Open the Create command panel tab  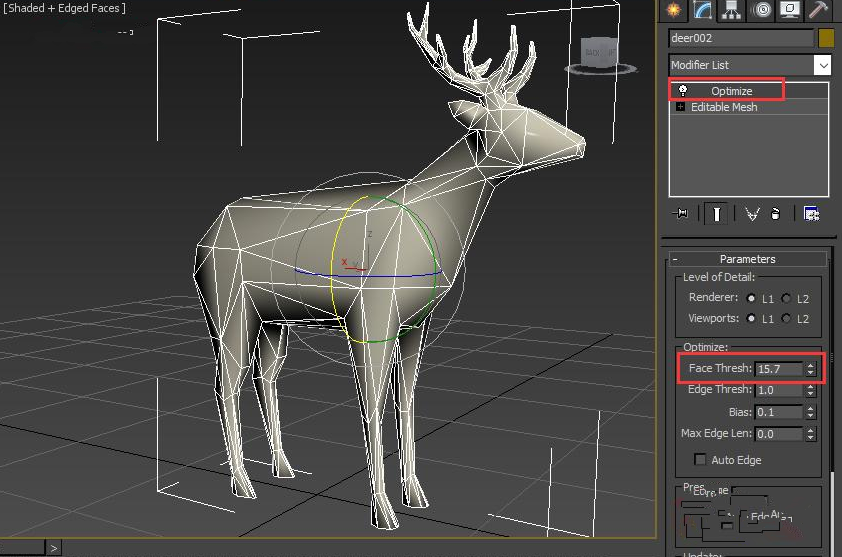tap(673, 10)
